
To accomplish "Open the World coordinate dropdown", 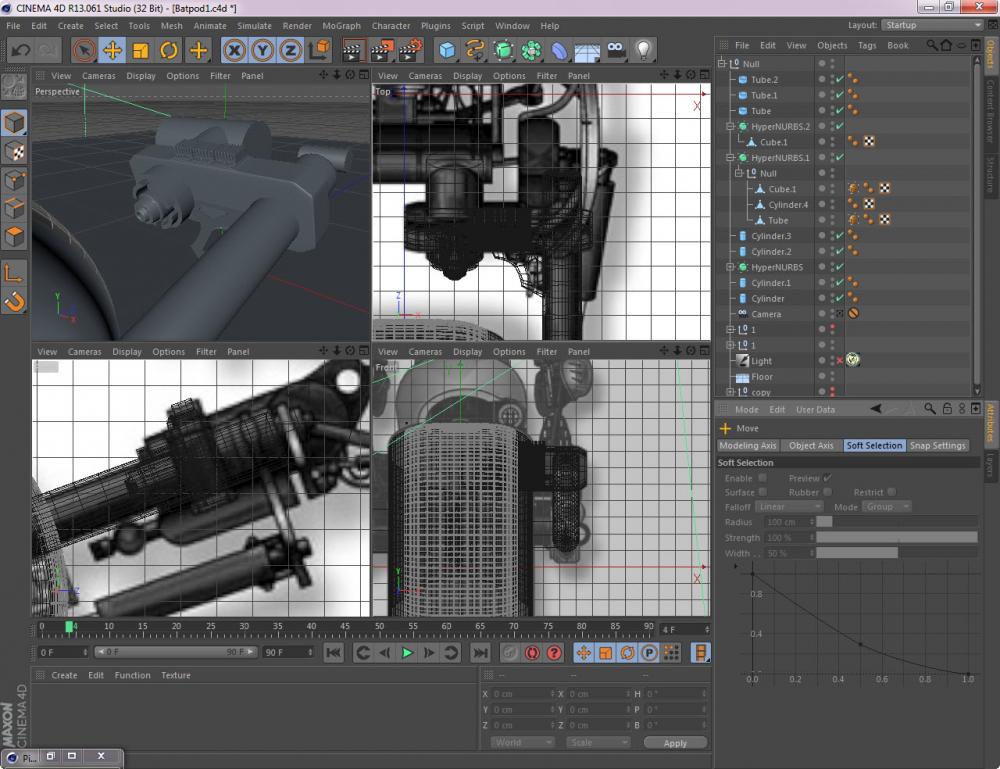I will click(x=522, y=742).
